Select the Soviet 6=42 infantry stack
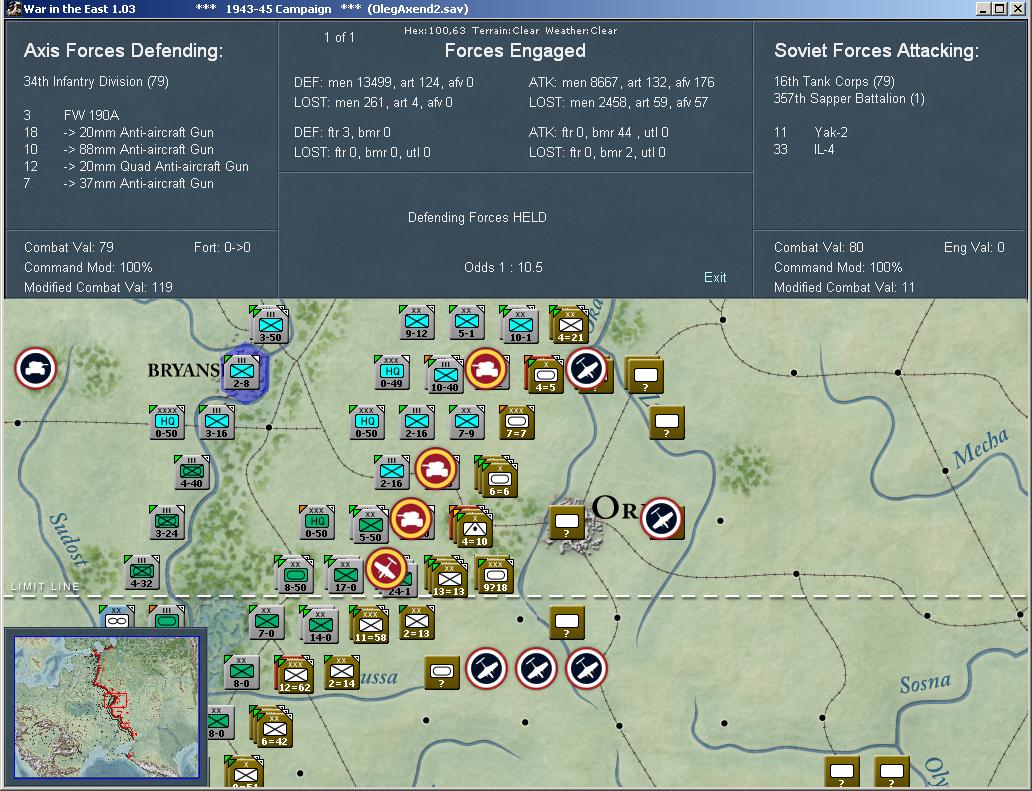1032x791 pixels. click(x=272, y=727)
